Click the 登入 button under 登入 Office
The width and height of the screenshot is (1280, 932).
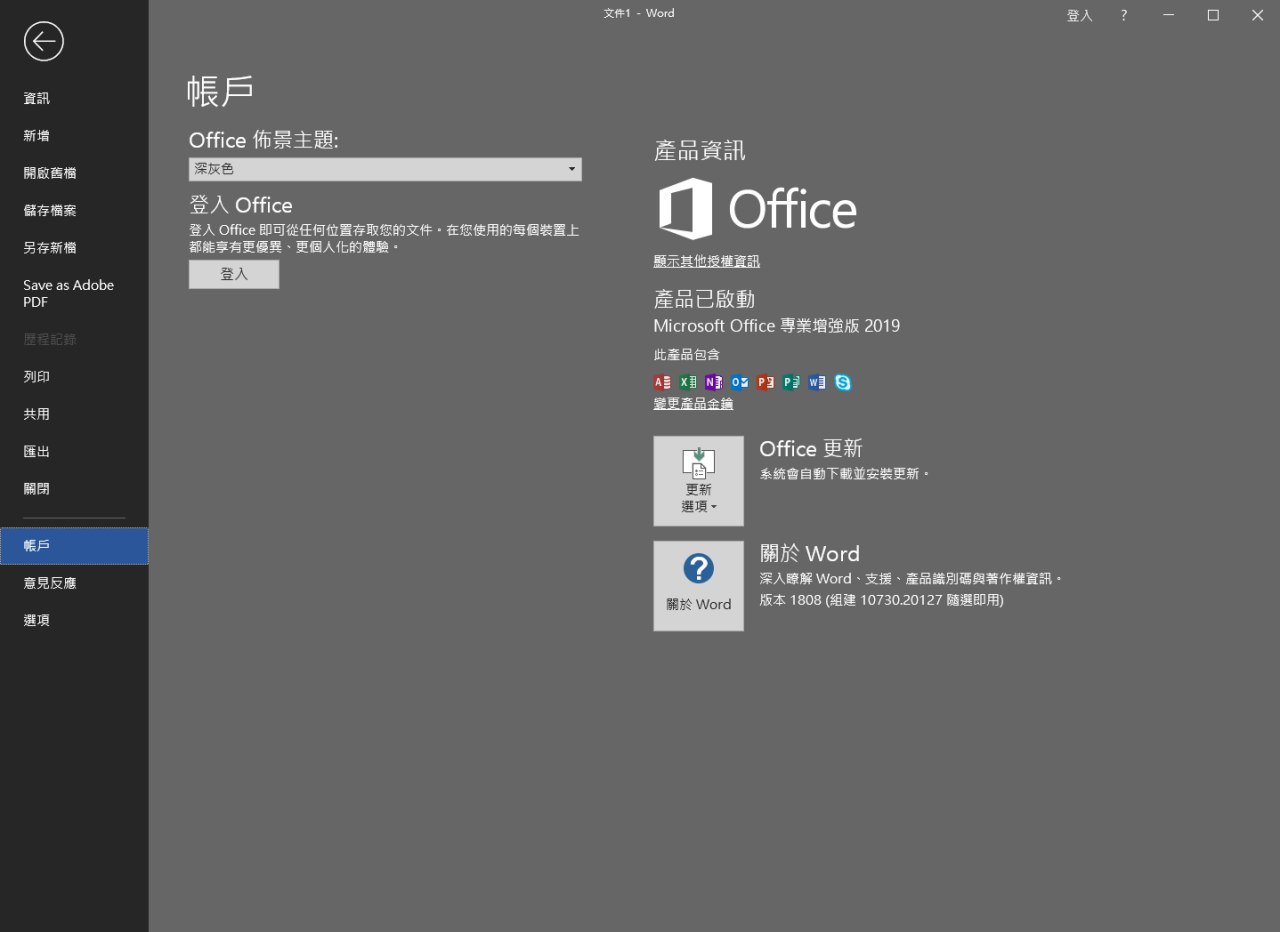pos(234,274)
